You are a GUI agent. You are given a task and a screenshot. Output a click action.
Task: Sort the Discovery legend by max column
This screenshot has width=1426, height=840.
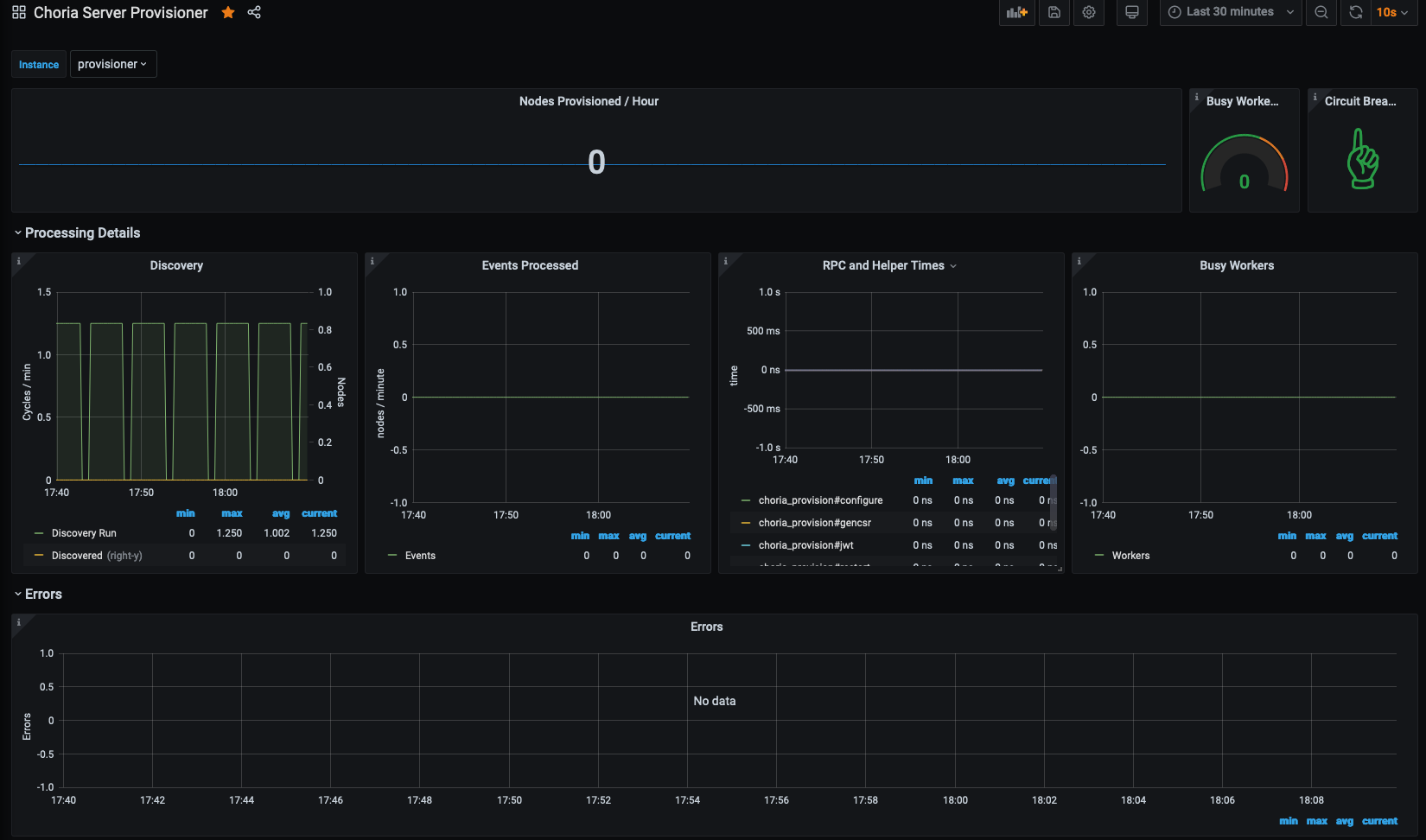tap(232, 513)
